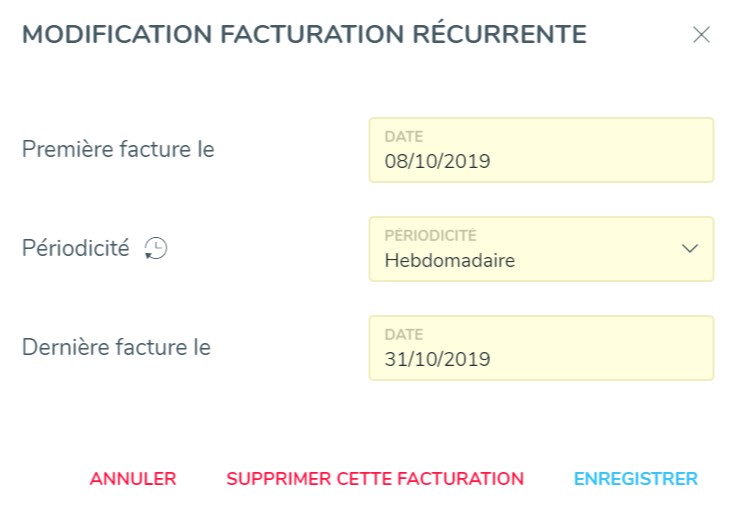Click the DATE caption above 31/10/2019
The width and height of the screenshot is (740, 521).
click(404, 335)
